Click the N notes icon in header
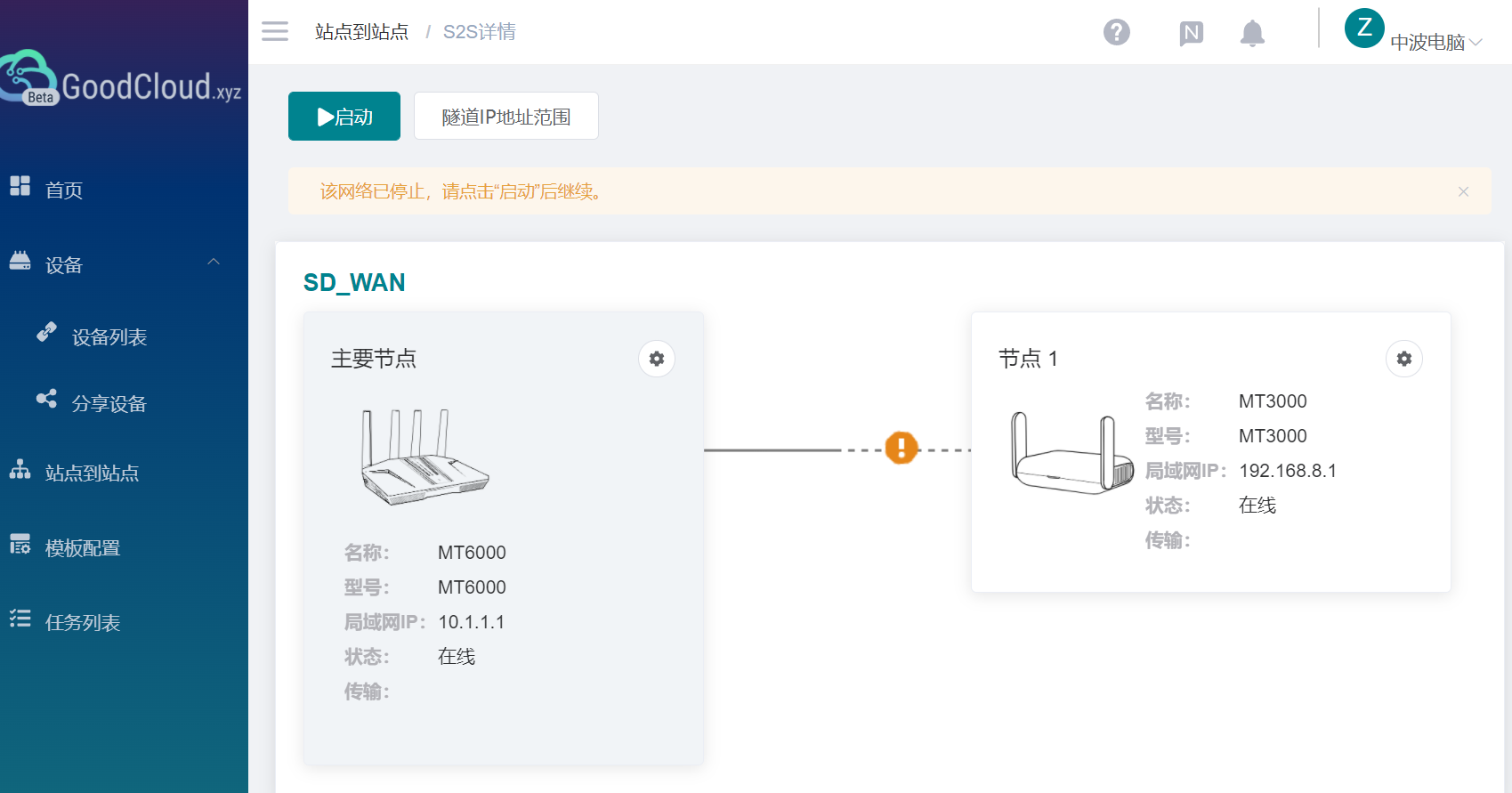 1191,34
